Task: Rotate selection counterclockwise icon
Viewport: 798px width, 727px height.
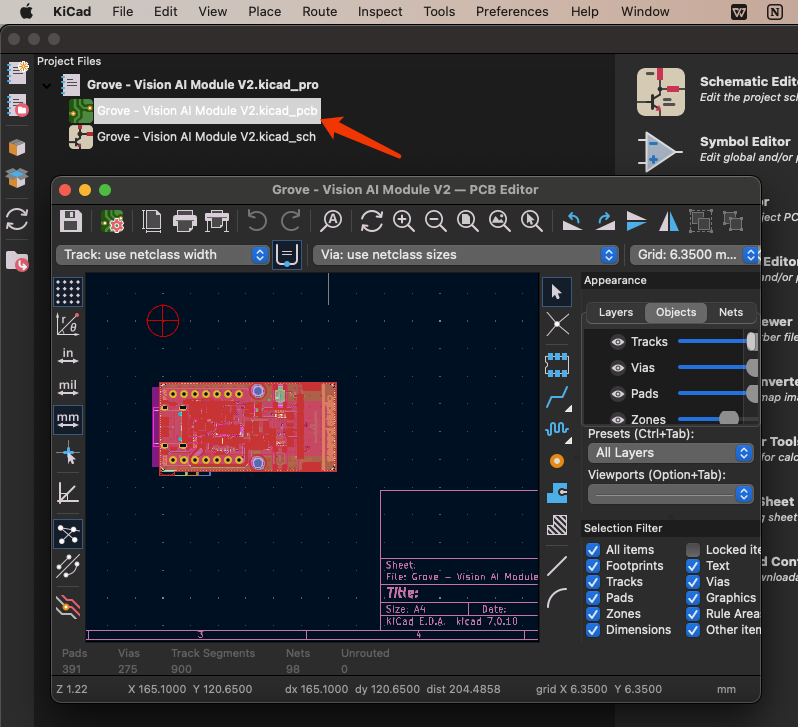Action: coord(573,221)
